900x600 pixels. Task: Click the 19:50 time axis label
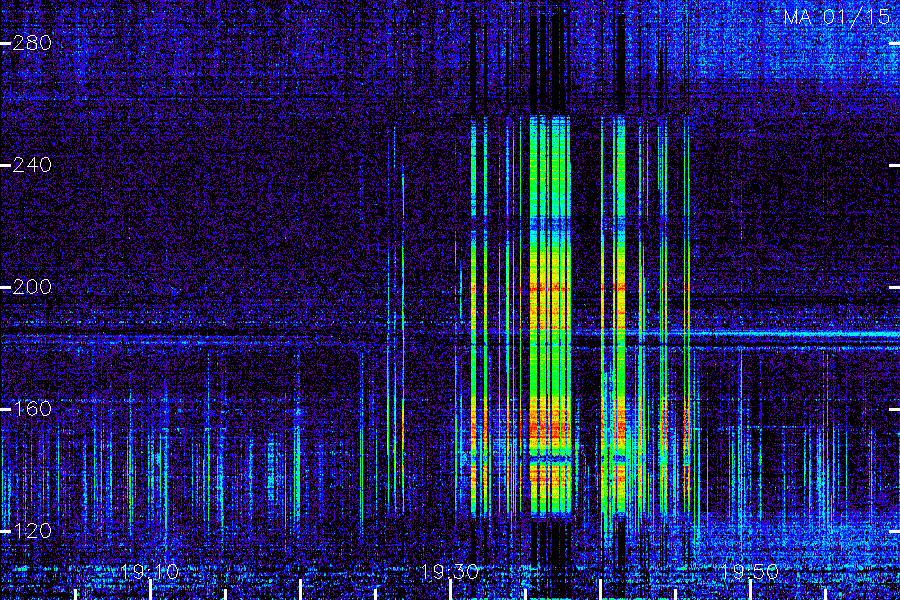click(x=749, y=571)
